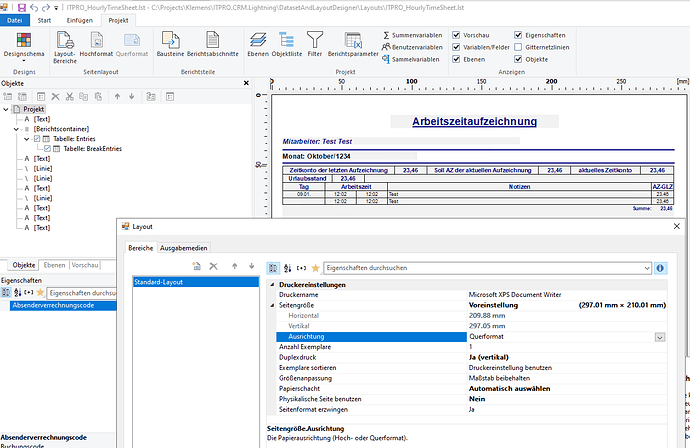
Task: Uncheck the Eigenschaften checkbox
Action: [x=517, y=34]
